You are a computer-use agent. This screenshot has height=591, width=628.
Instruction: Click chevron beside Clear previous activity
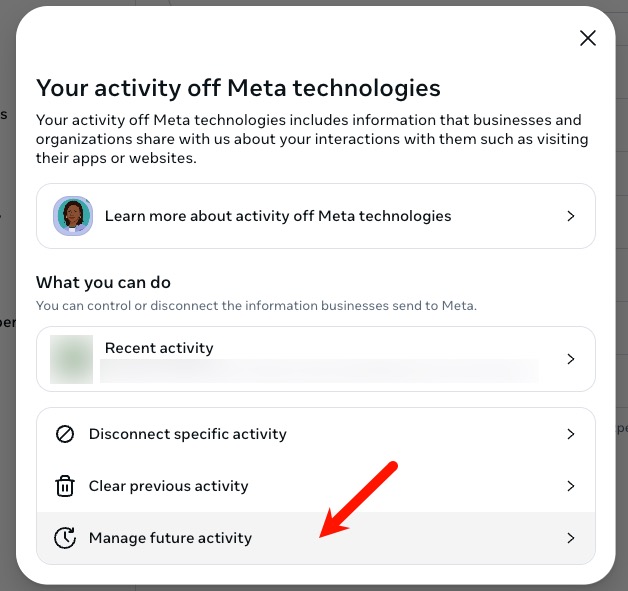click(571, 486)
